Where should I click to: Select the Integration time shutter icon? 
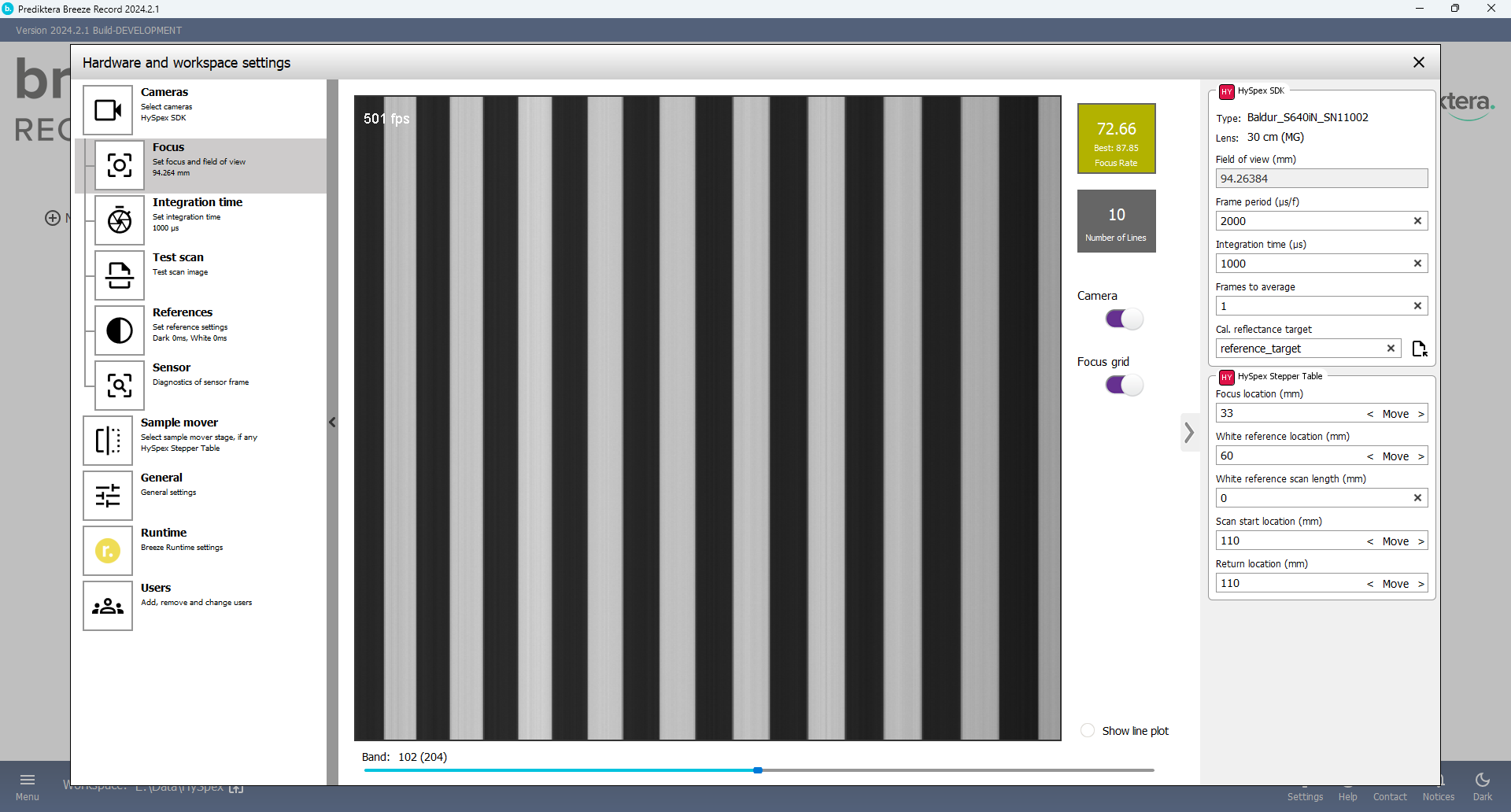click(120, 220)
